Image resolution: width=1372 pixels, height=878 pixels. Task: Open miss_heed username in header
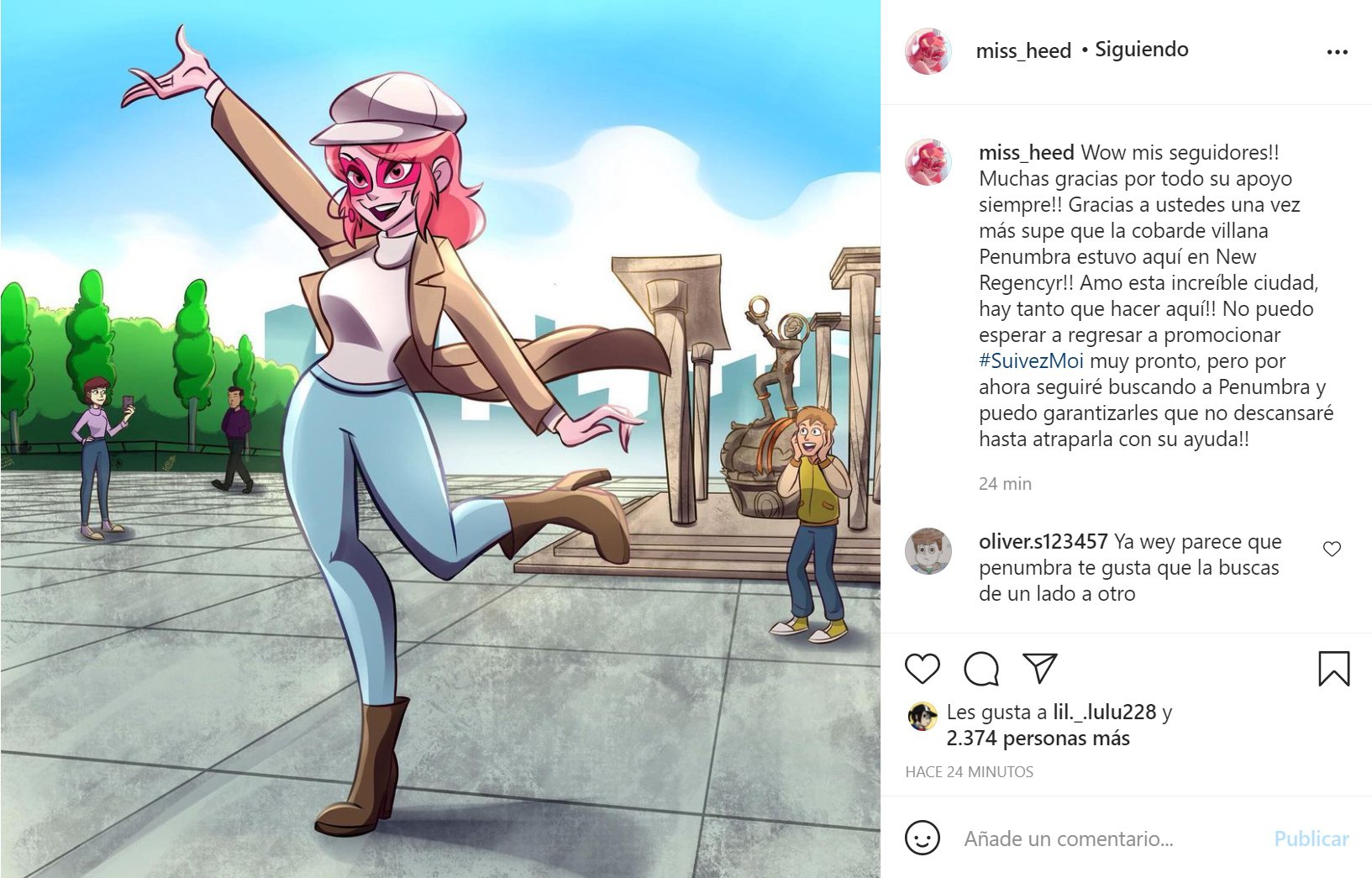coord(1023,50)
